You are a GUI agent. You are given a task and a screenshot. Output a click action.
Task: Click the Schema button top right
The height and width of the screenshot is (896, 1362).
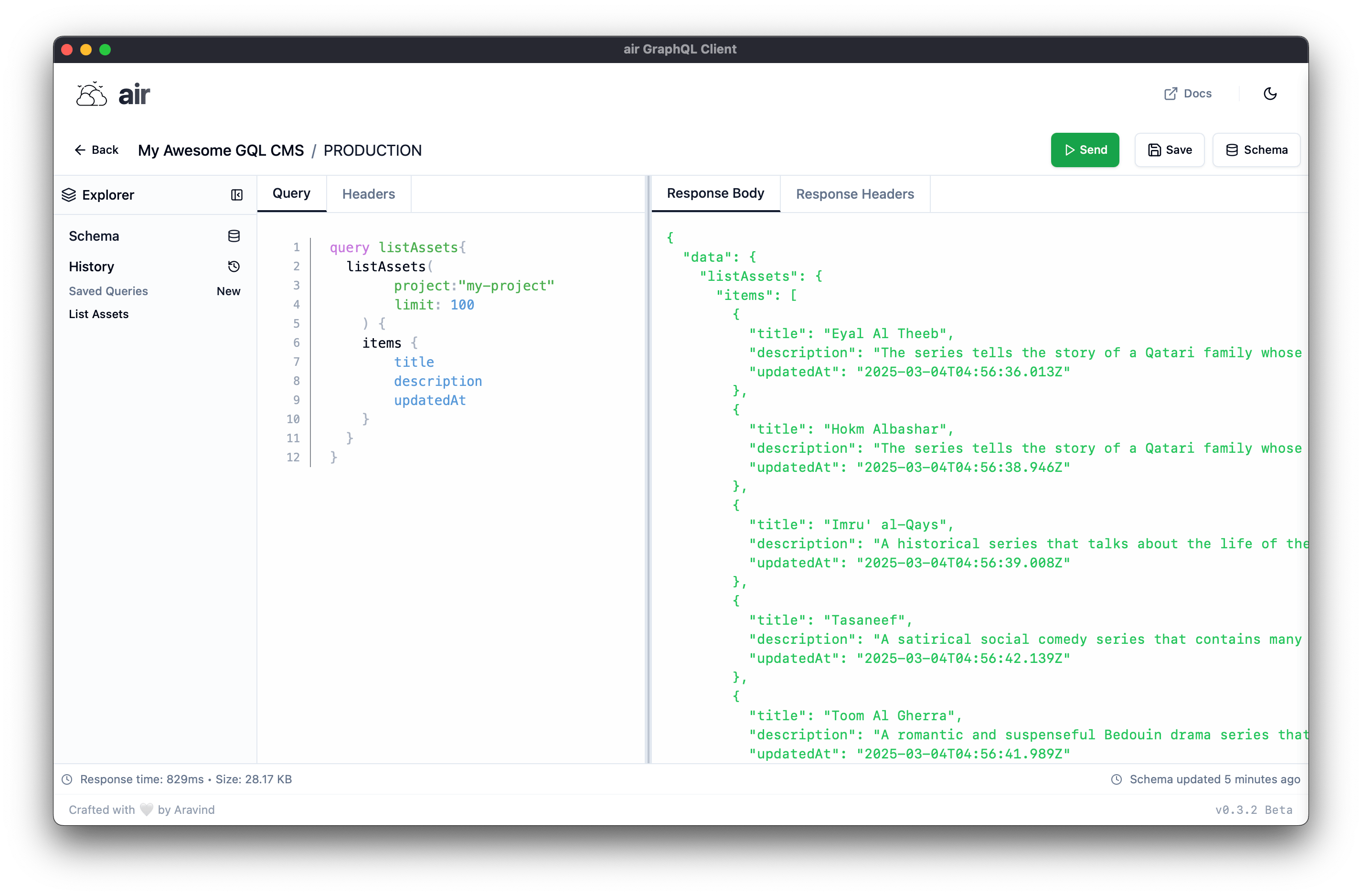pyautogui.click(x=1256, y=149)
